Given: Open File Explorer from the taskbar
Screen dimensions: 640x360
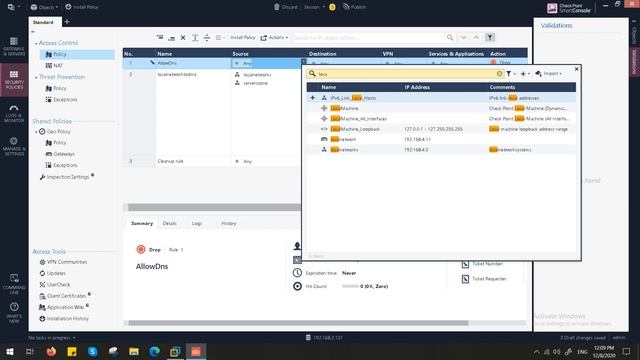Looking at the screenshot, I should click(133, 351).
